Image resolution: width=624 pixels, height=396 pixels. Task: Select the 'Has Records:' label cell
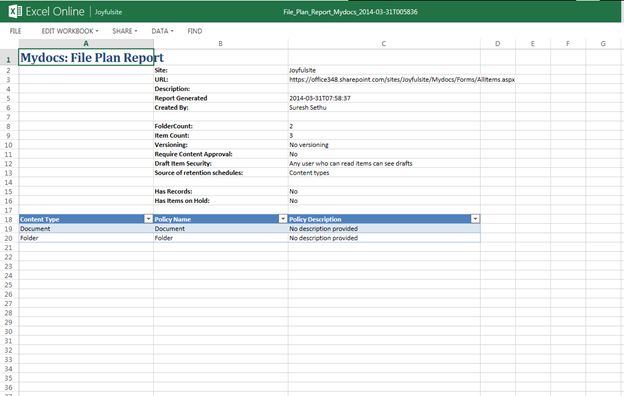(x=221, y=191)
